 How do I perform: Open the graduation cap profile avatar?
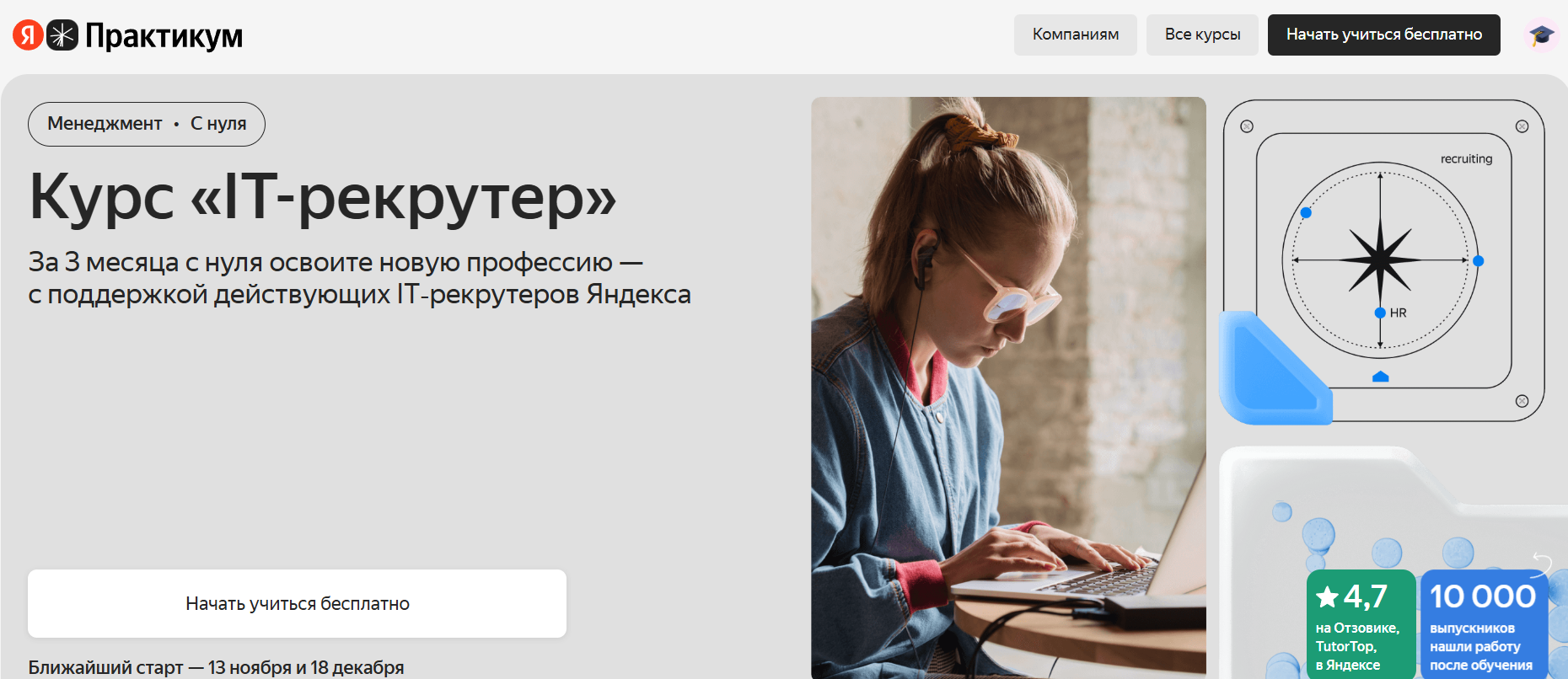[1542, 35]
